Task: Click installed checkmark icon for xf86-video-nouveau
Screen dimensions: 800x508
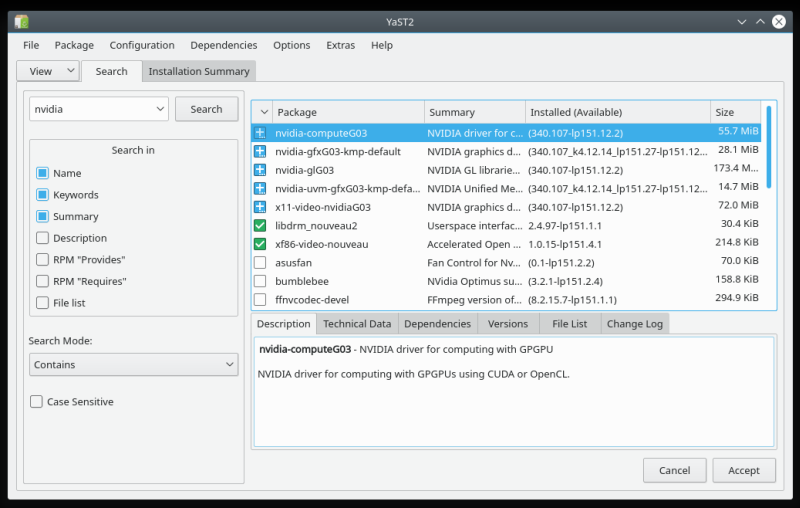Action: click(x=260, y=244)
